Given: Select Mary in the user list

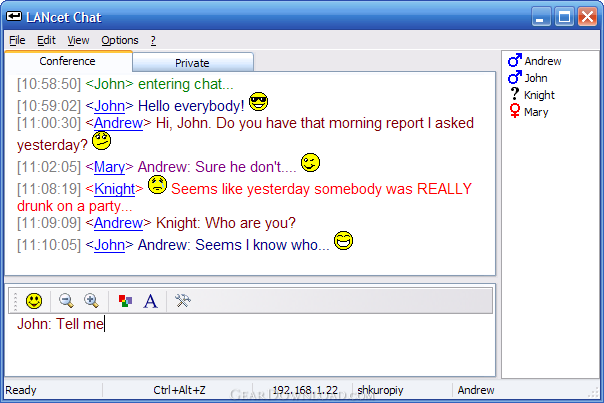Looking at the screenshot, I should coord(536,112).
